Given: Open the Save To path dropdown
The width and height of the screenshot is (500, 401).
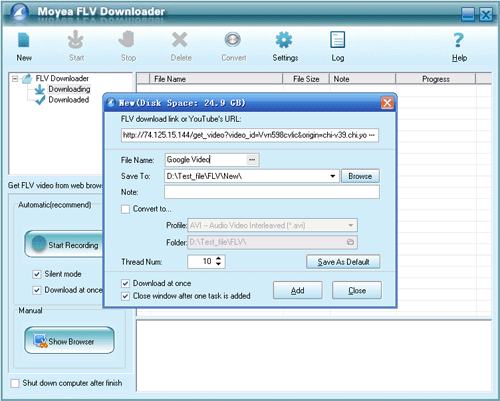Looking at the screenshot, I should 332,176.
